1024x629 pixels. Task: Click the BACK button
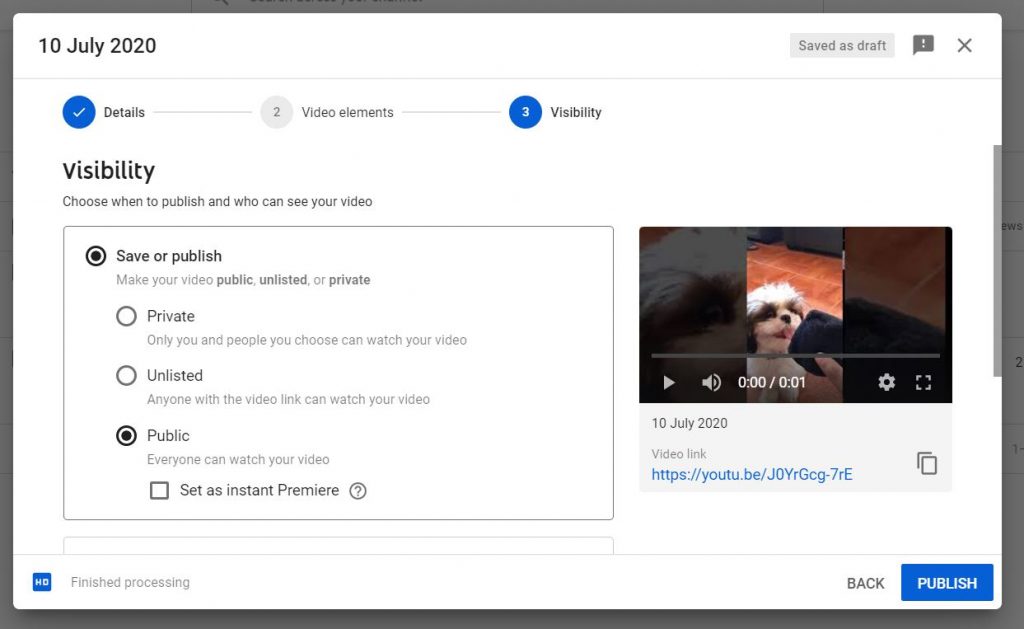pos(865,583)
